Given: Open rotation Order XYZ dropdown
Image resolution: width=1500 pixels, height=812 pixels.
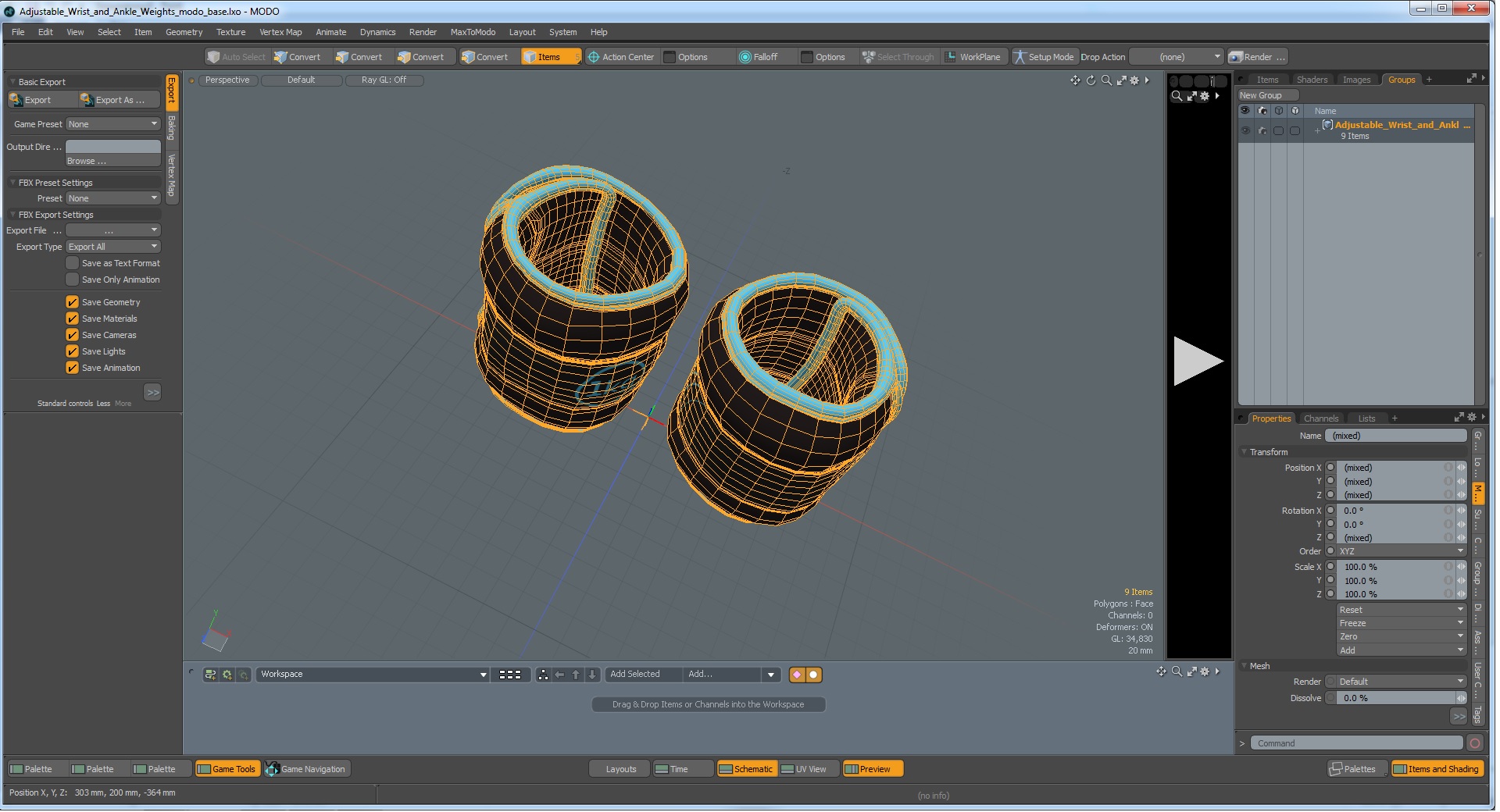Looking at the screenshot, I should [1402, 551].
